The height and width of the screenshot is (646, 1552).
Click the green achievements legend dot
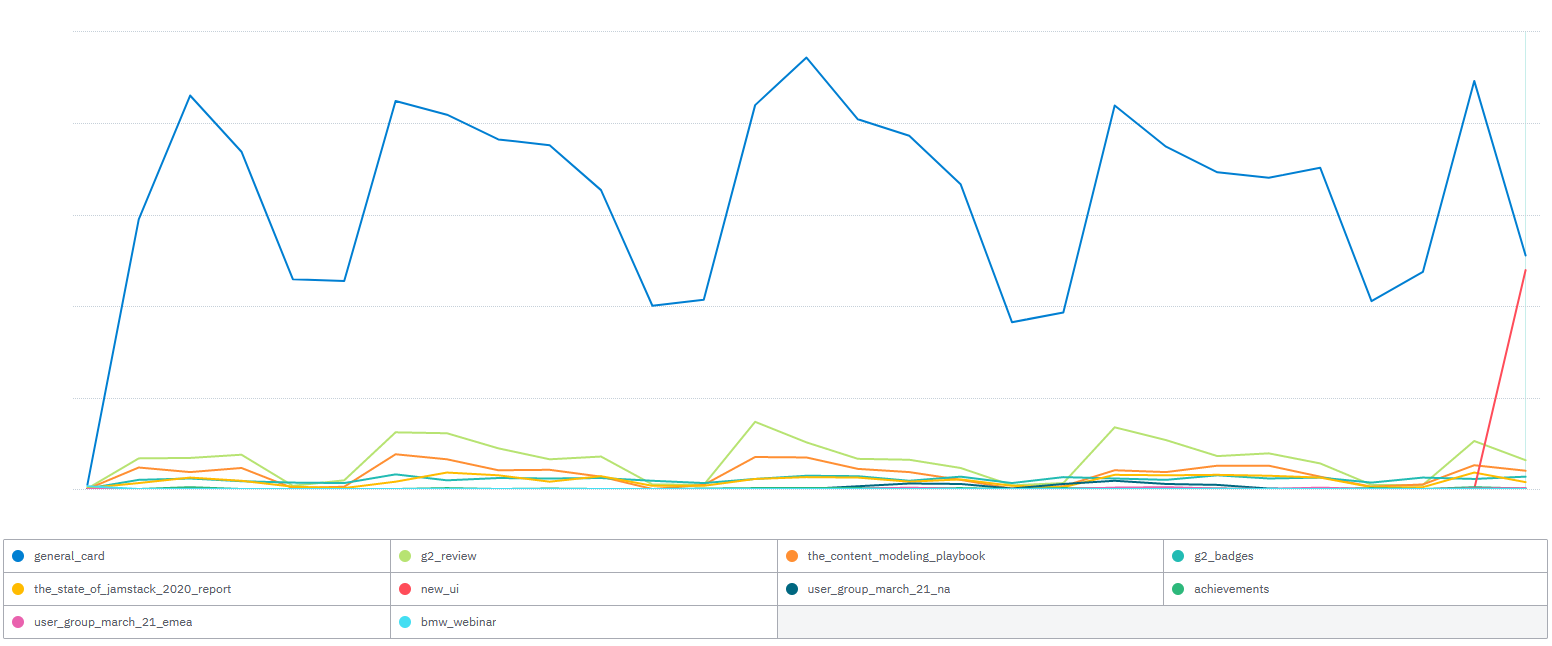point(1179,589)
